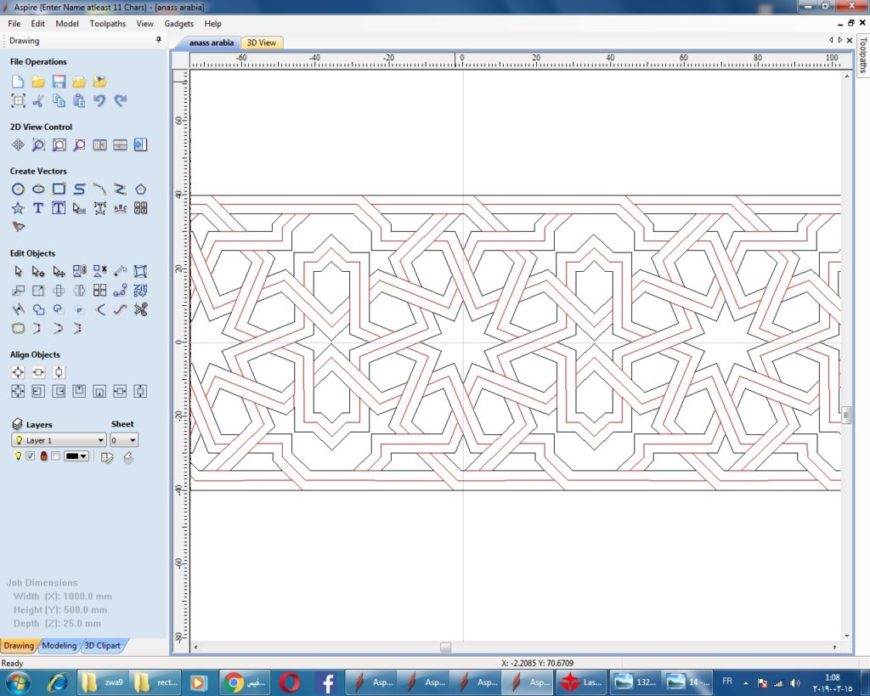This screenshot has height=696, width=870.
Task: Toggle the layer active checkbox
Action: point(29,456)
